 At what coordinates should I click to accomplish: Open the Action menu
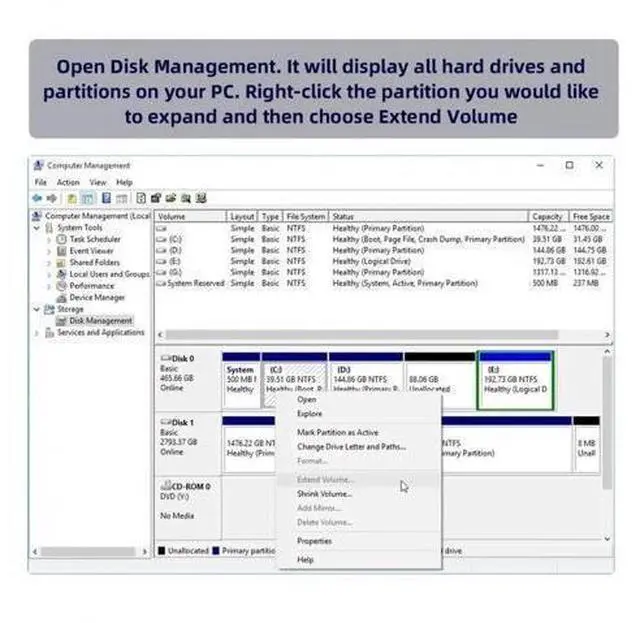tap(68, 182)
